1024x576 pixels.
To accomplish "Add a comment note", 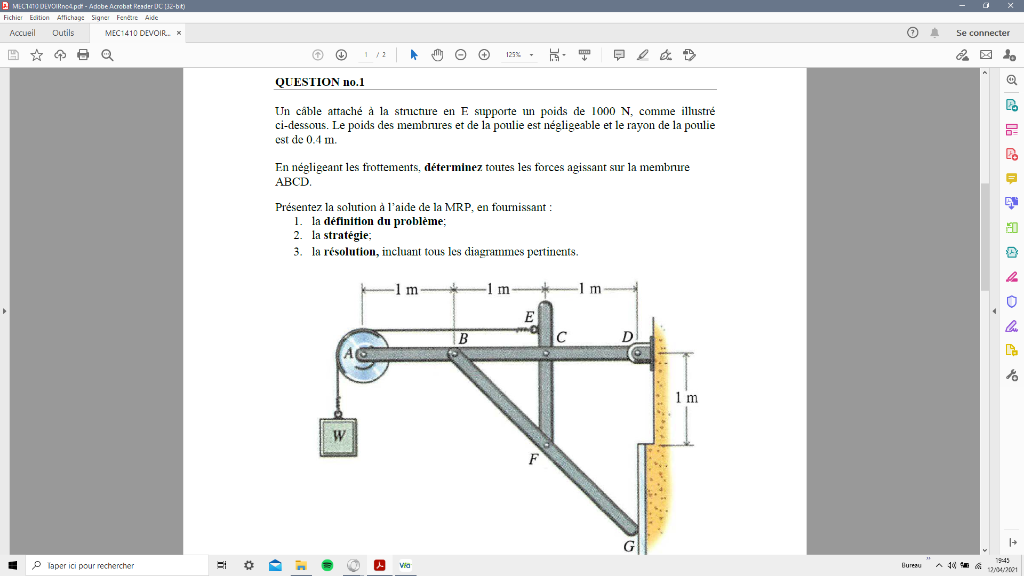I will click(619, 55).
